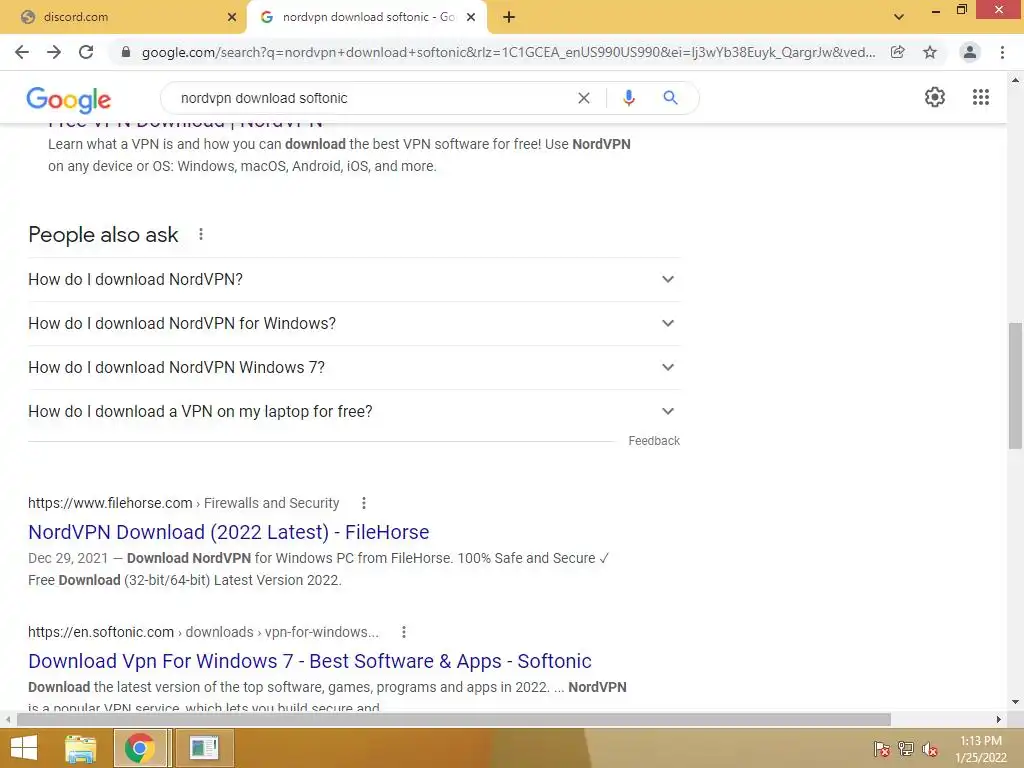Open NordVPN Download FileHorse result
Image resolution: width=1024 pixels, height=768 pixels.
[x=229, y=532]
